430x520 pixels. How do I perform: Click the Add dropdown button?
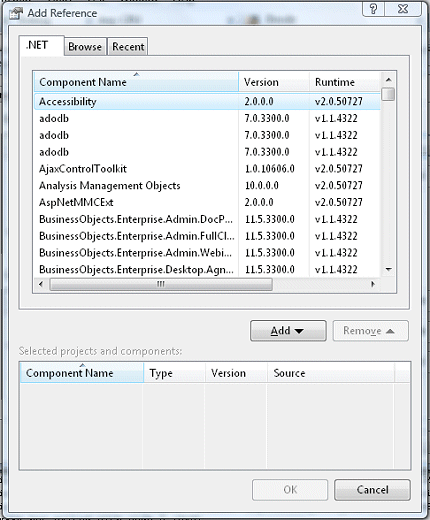(288, 331)
